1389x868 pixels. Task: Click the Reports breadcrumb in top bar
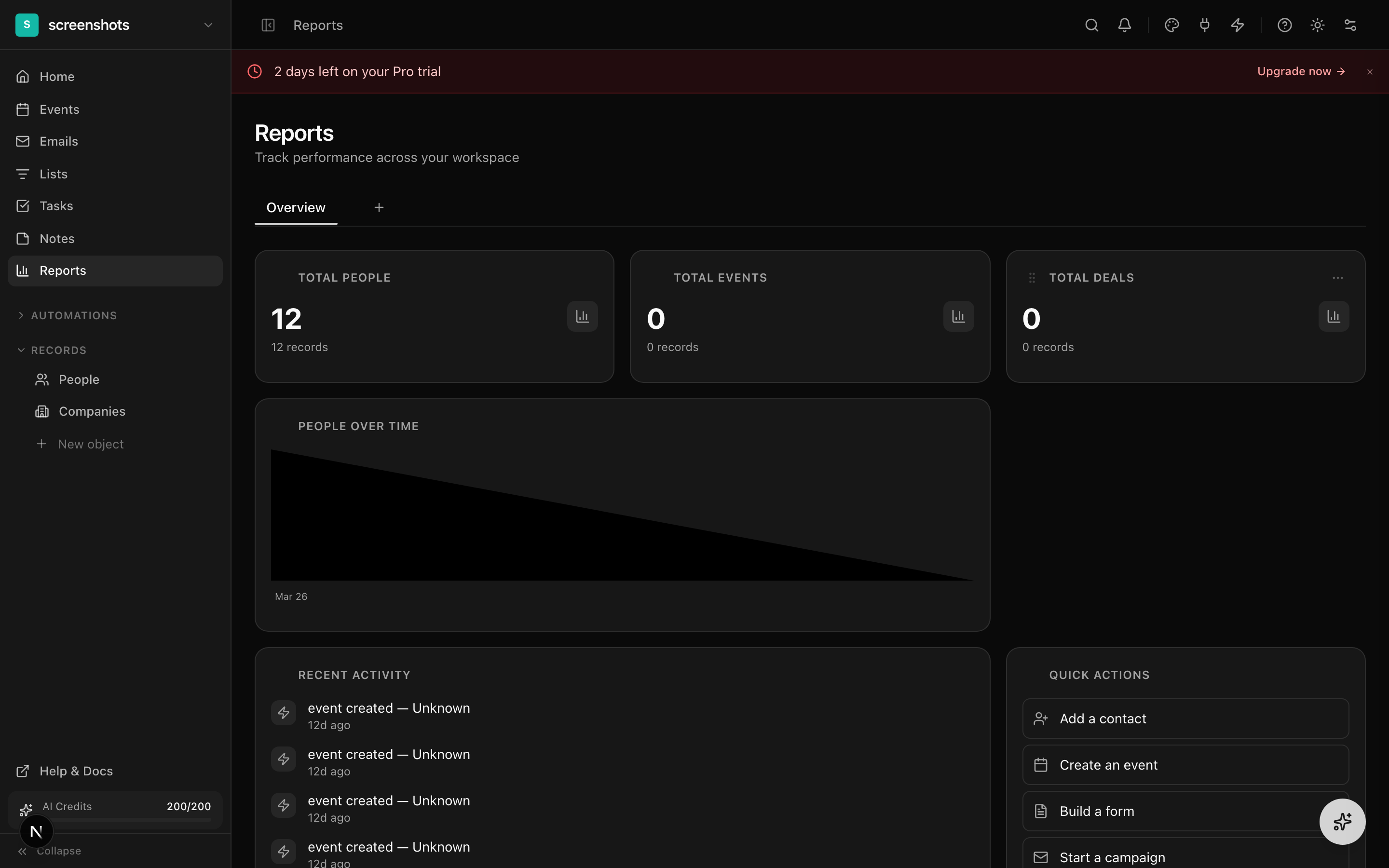[x=318, y=25]
